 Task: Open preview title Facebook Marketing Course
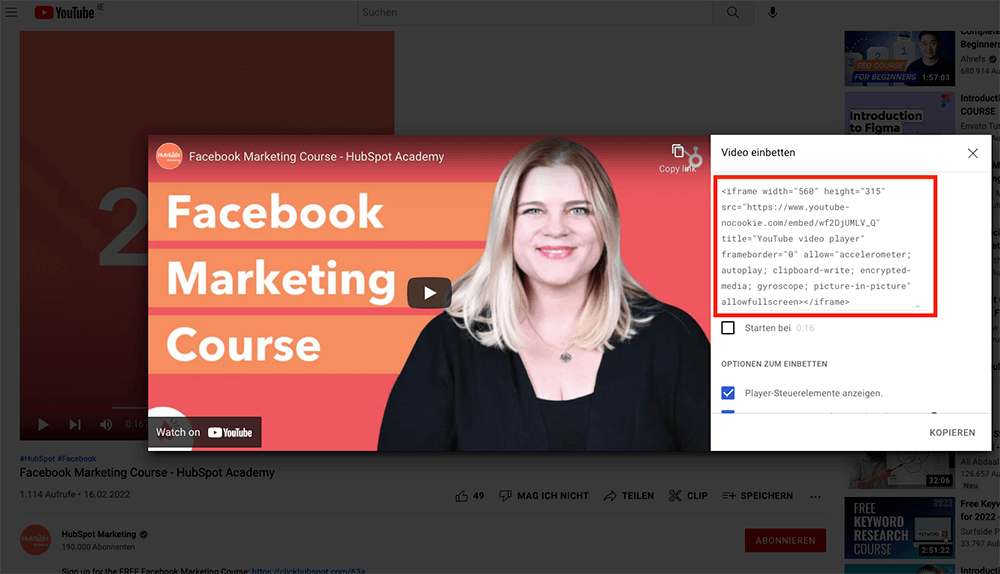(x=316, y=157)
